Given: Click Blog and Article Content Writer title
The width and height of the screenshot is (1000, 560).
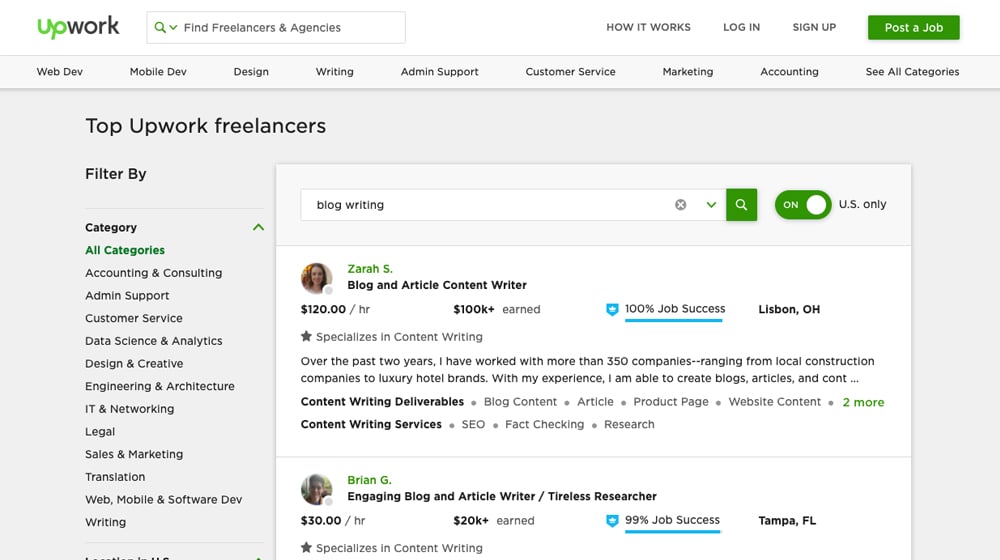Looking at the screenshot, I should click(x=437, y=285).
